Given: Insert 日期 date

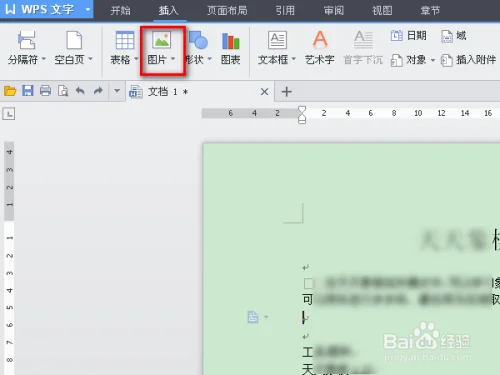Looking at the screenshot, I should (x=409, y=35).
